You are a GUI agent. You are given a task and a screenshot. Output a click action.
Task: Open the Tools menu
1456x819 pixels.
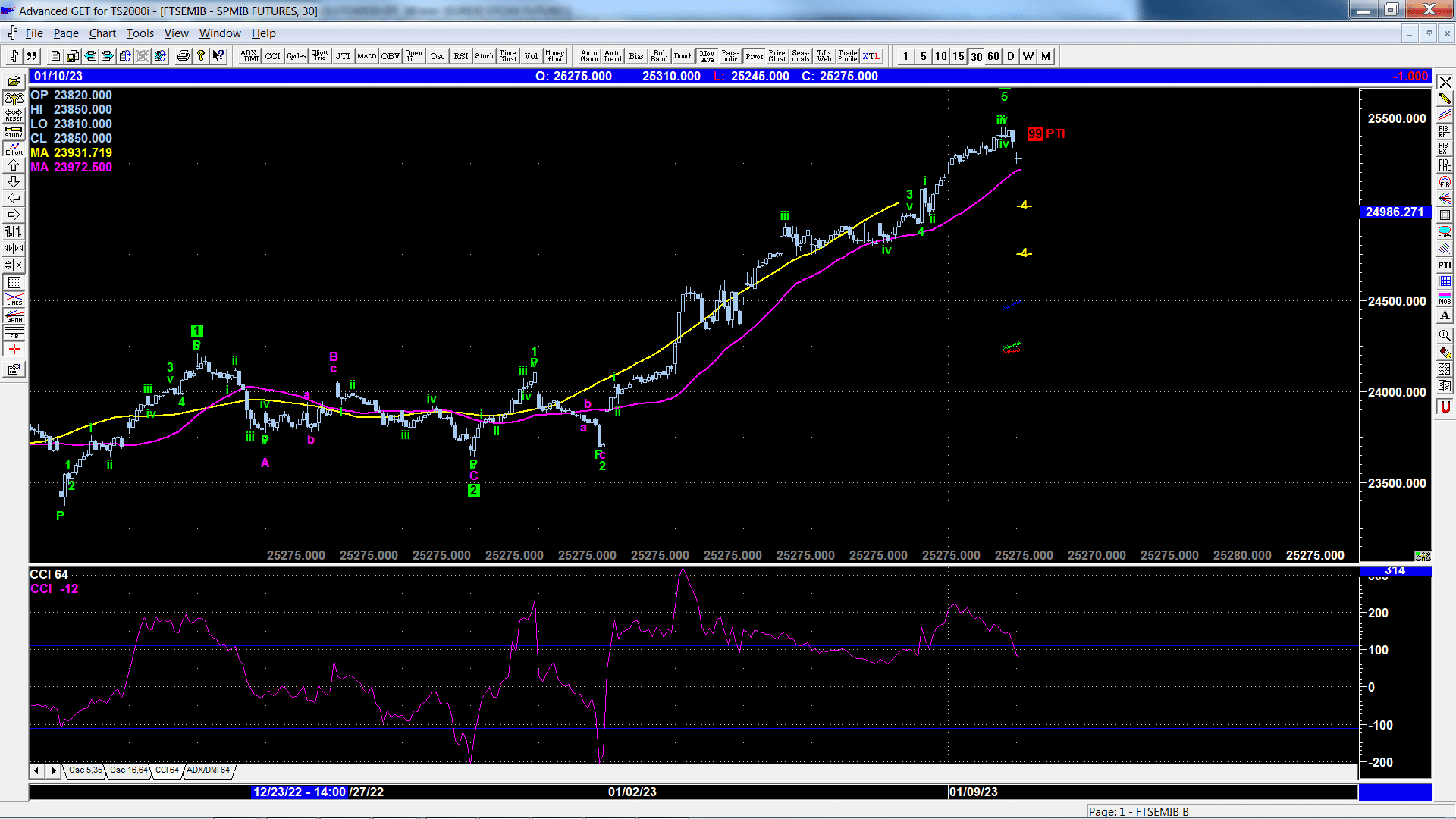tap(140, 33)
